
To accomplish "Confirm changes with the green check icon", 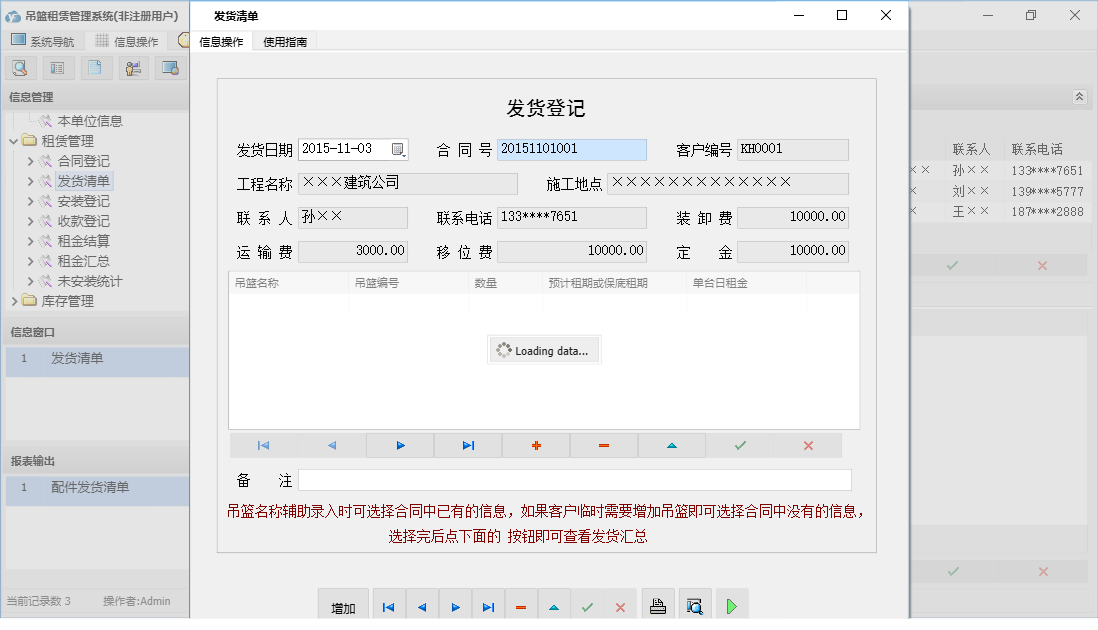I will point(740,445).
